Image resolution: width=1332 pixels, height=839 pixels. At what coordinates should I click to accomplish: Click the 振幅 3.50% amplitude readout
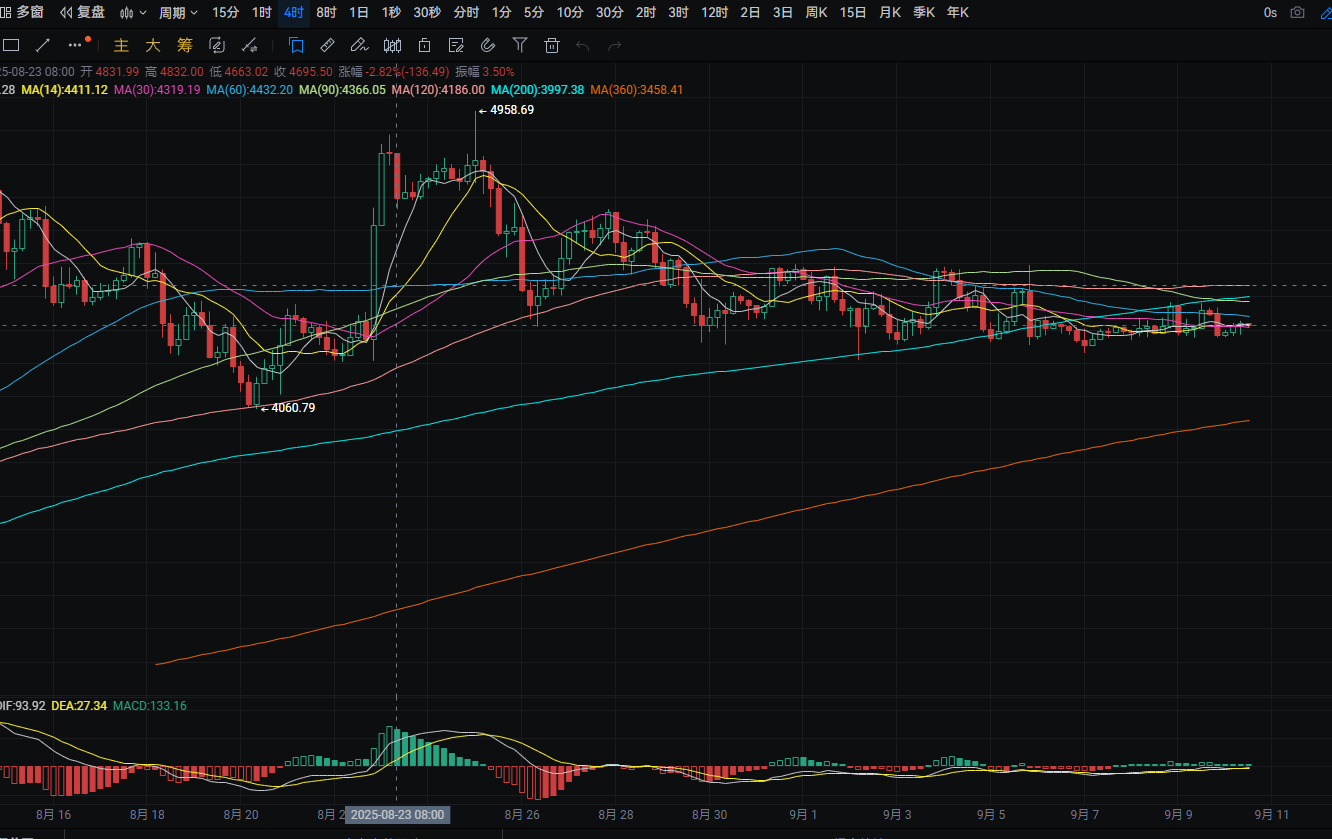pyautogui.click(x=485, y=72)
